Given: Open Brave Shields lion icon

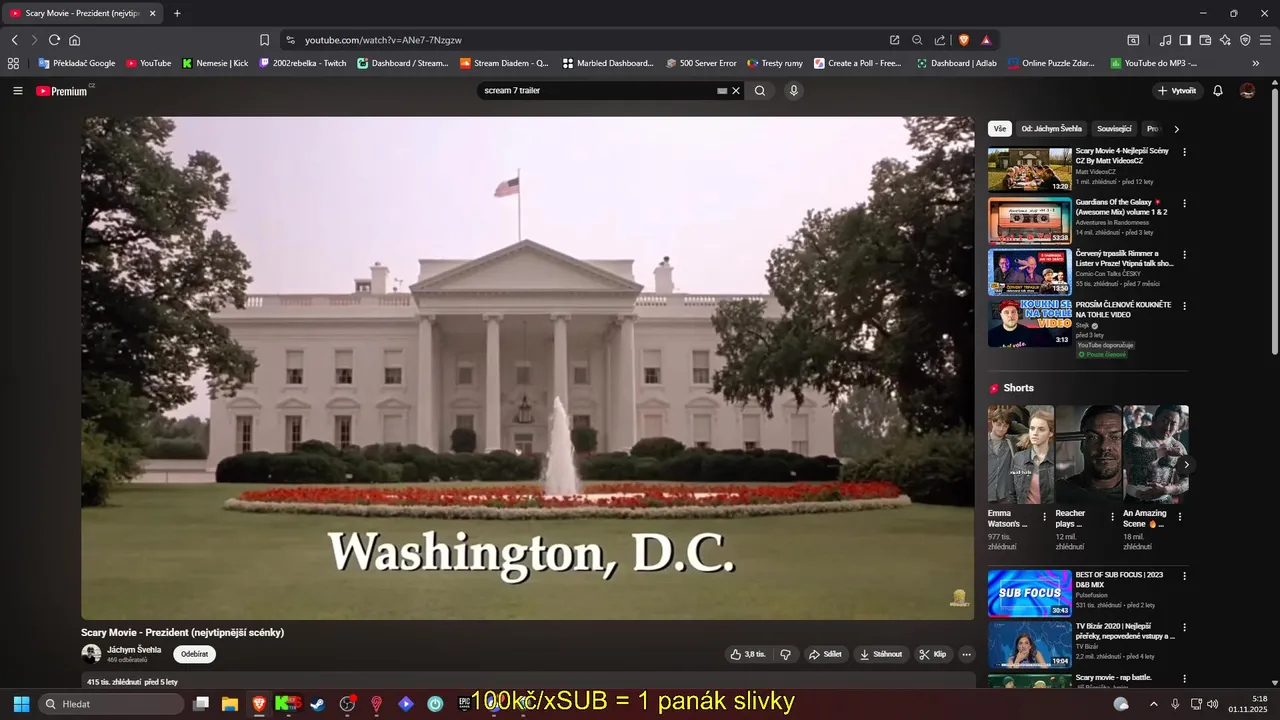Looking at the screenshot, I should pyautogui.click(x=964, y=40).
